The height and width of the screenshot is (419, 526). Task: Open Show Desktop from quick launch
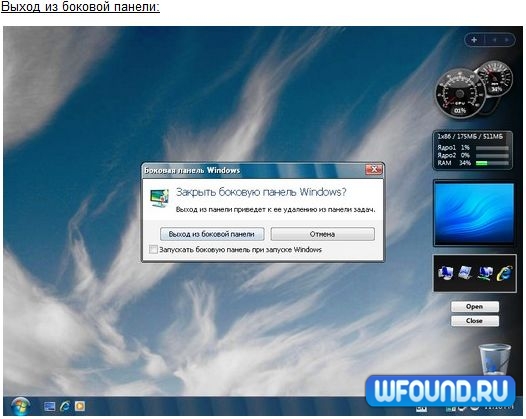50,407
